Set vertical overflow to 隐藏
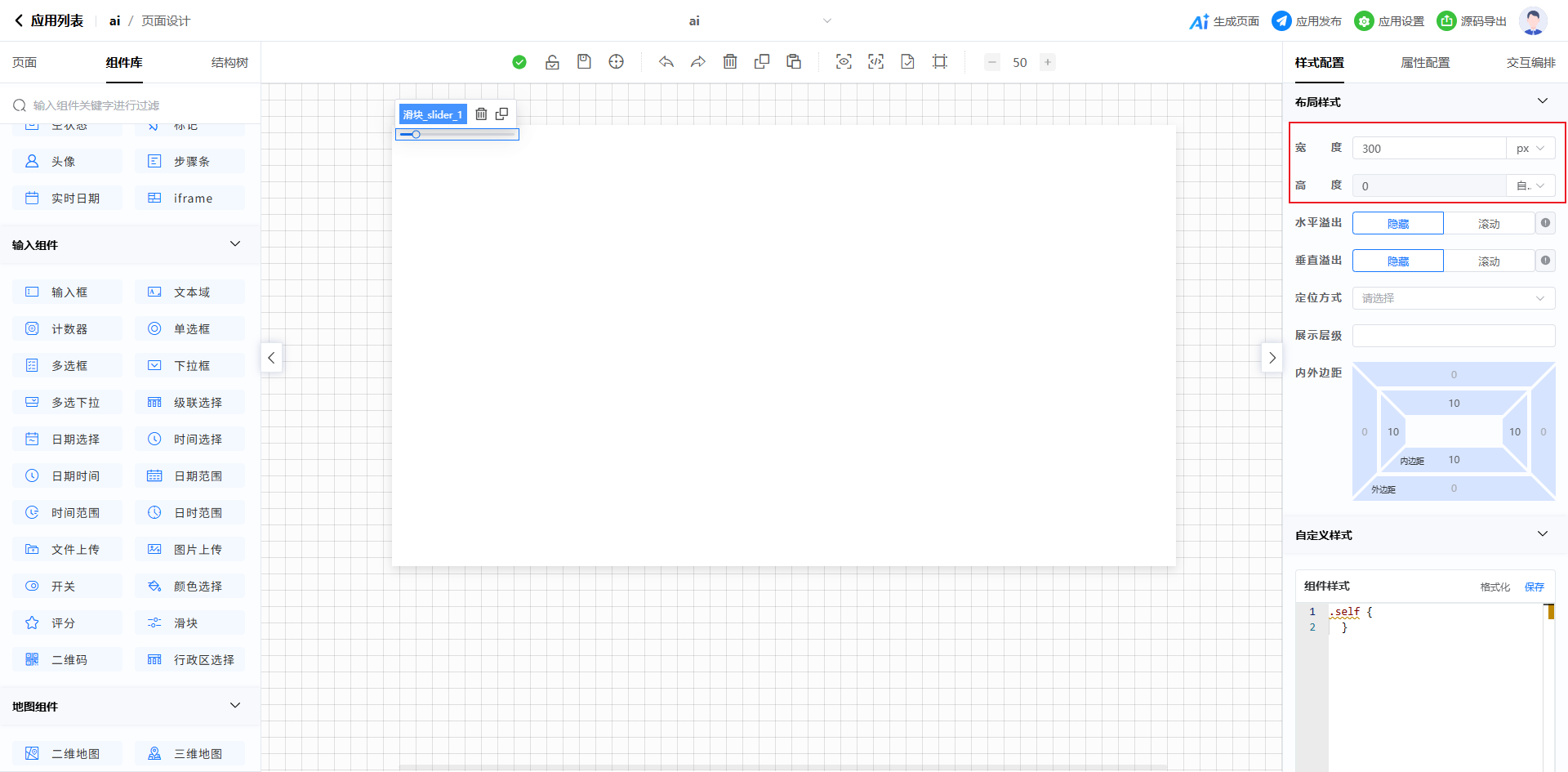Image resolution: width=1568 pixels, height=772 pixels. pyautogui.click(x=1397, y=261)
